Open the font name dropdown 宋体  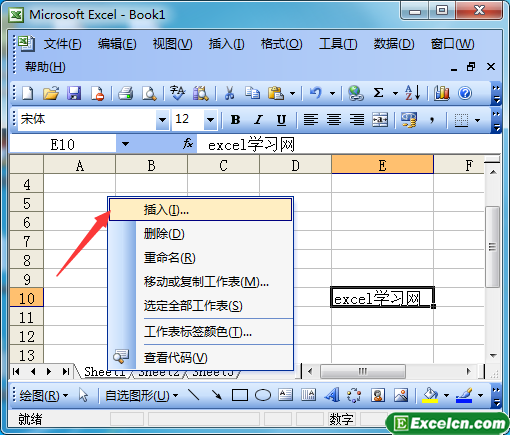tap(162, 119)
